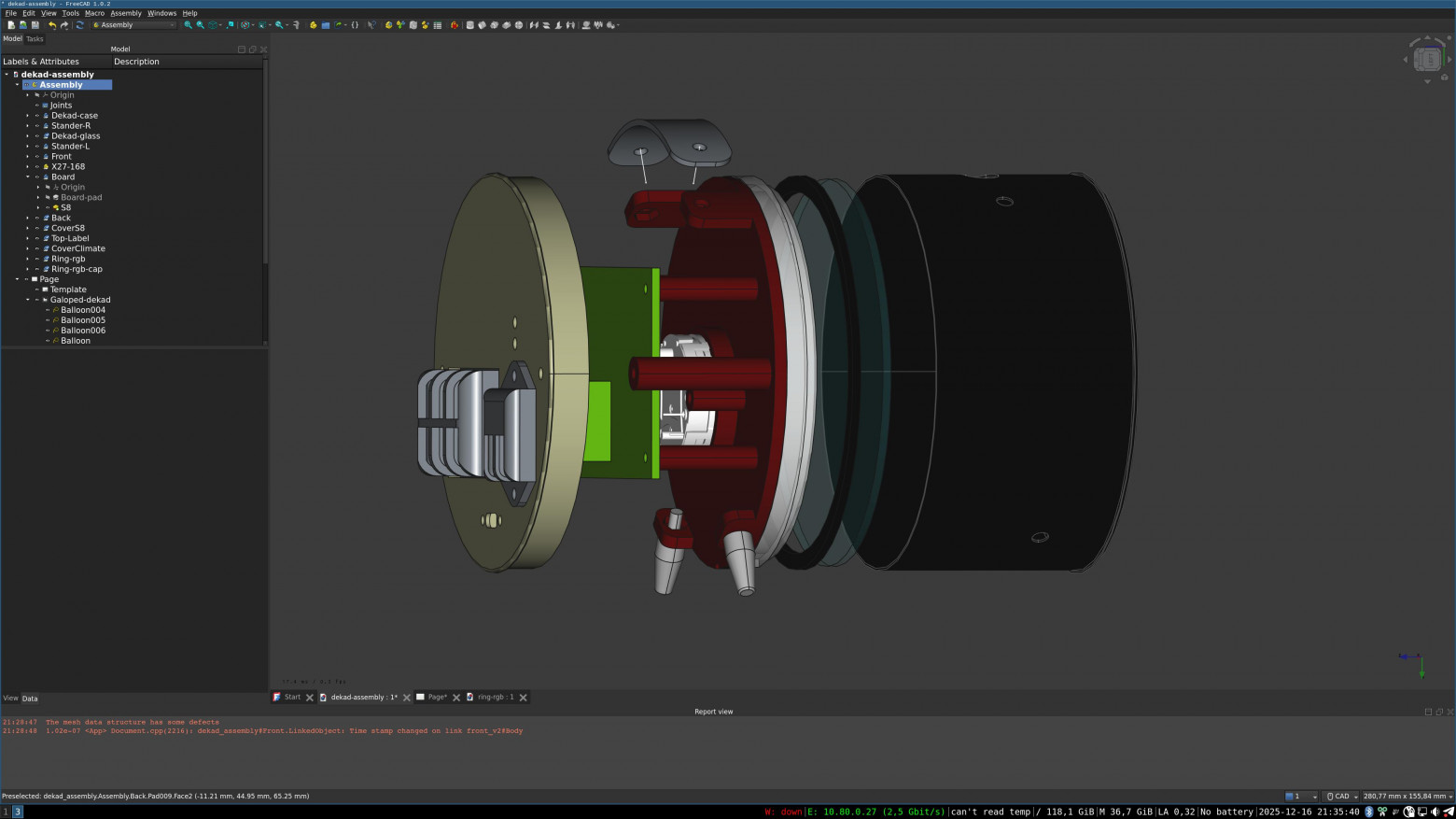Click the Create Bill of Materials table icon
1456x819 pixels.
pyautogui.click(x=437, y=25)
